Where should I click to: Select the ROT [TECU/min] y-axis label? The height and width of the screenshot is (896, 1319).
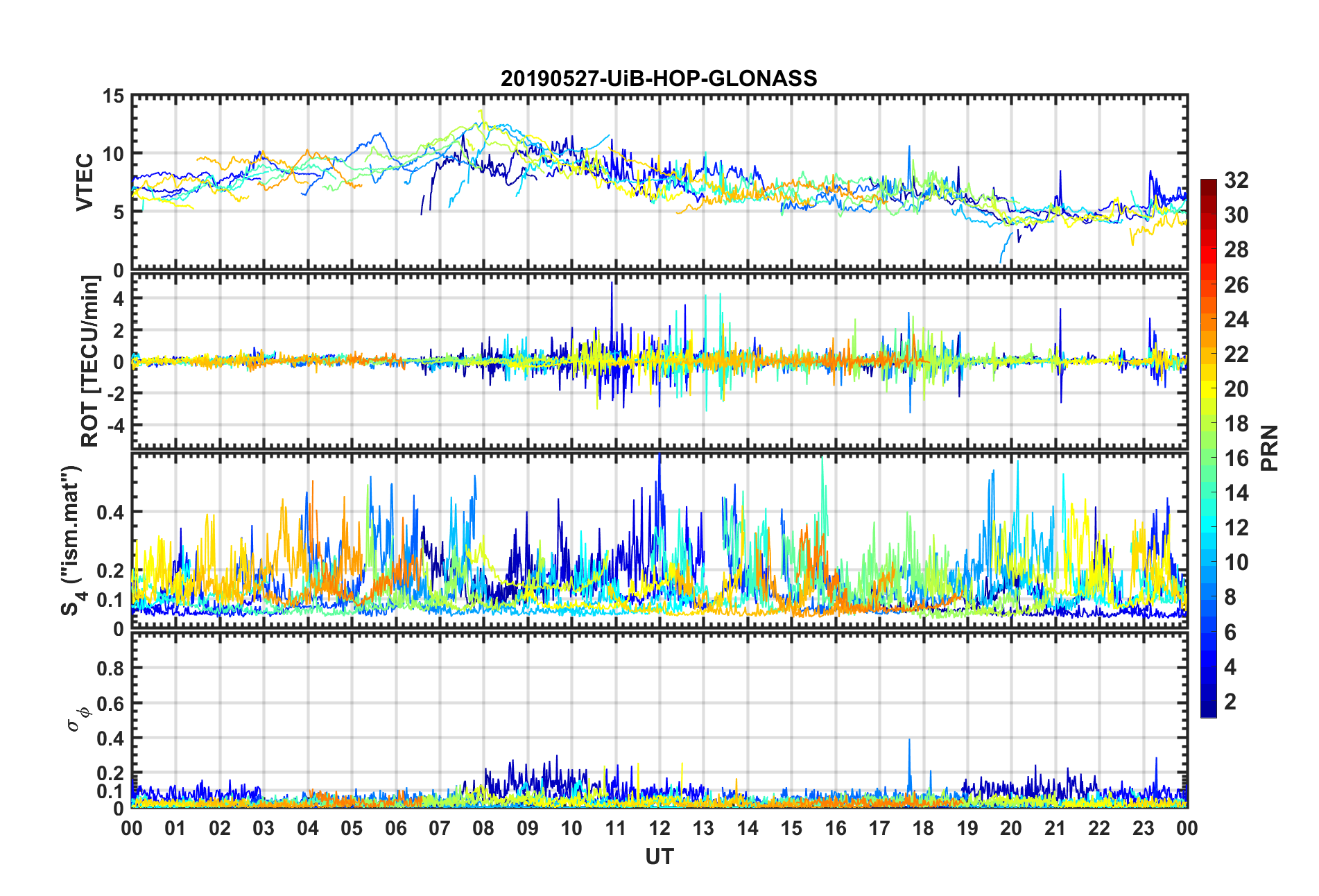(x=90, y=361)
